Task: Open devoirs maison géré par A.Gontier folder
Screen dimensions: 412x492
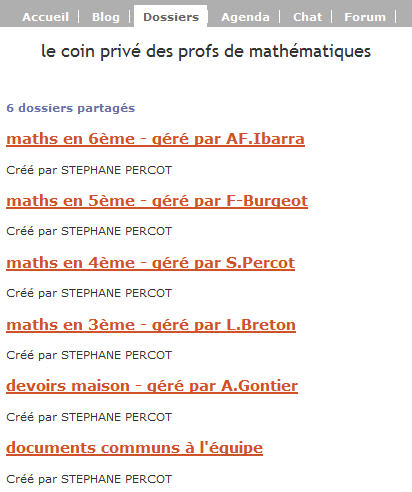Action: pos(152,386)
